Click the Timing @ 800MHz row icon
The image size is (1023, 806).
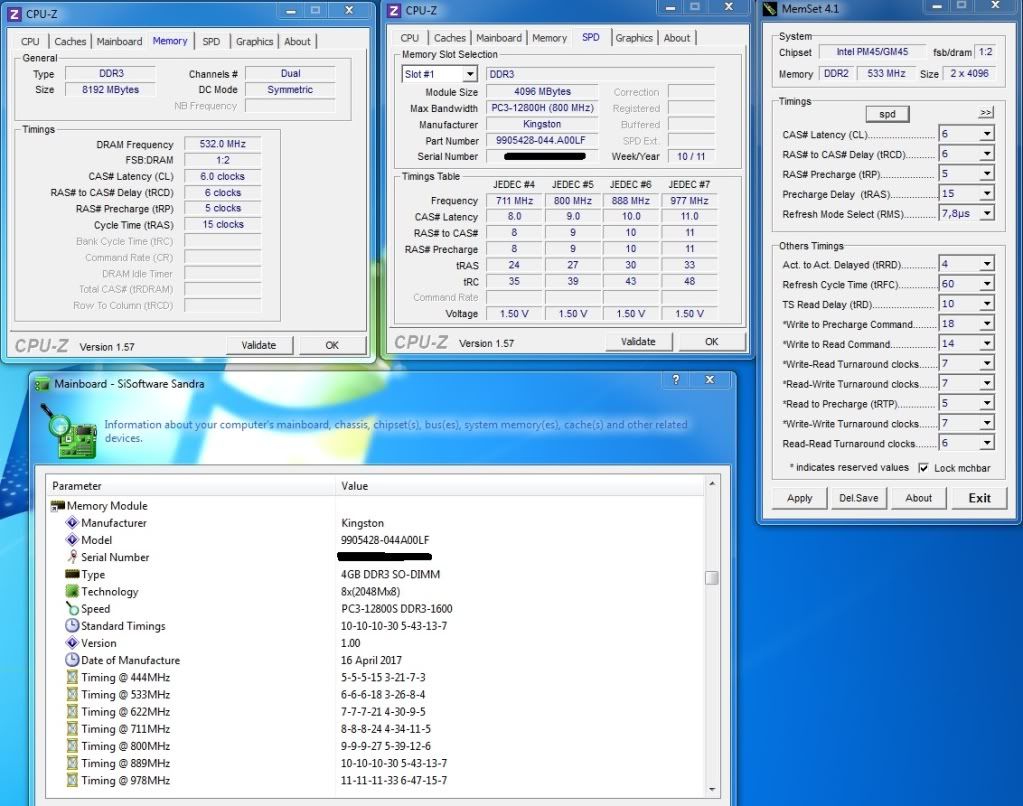(72, 746)
